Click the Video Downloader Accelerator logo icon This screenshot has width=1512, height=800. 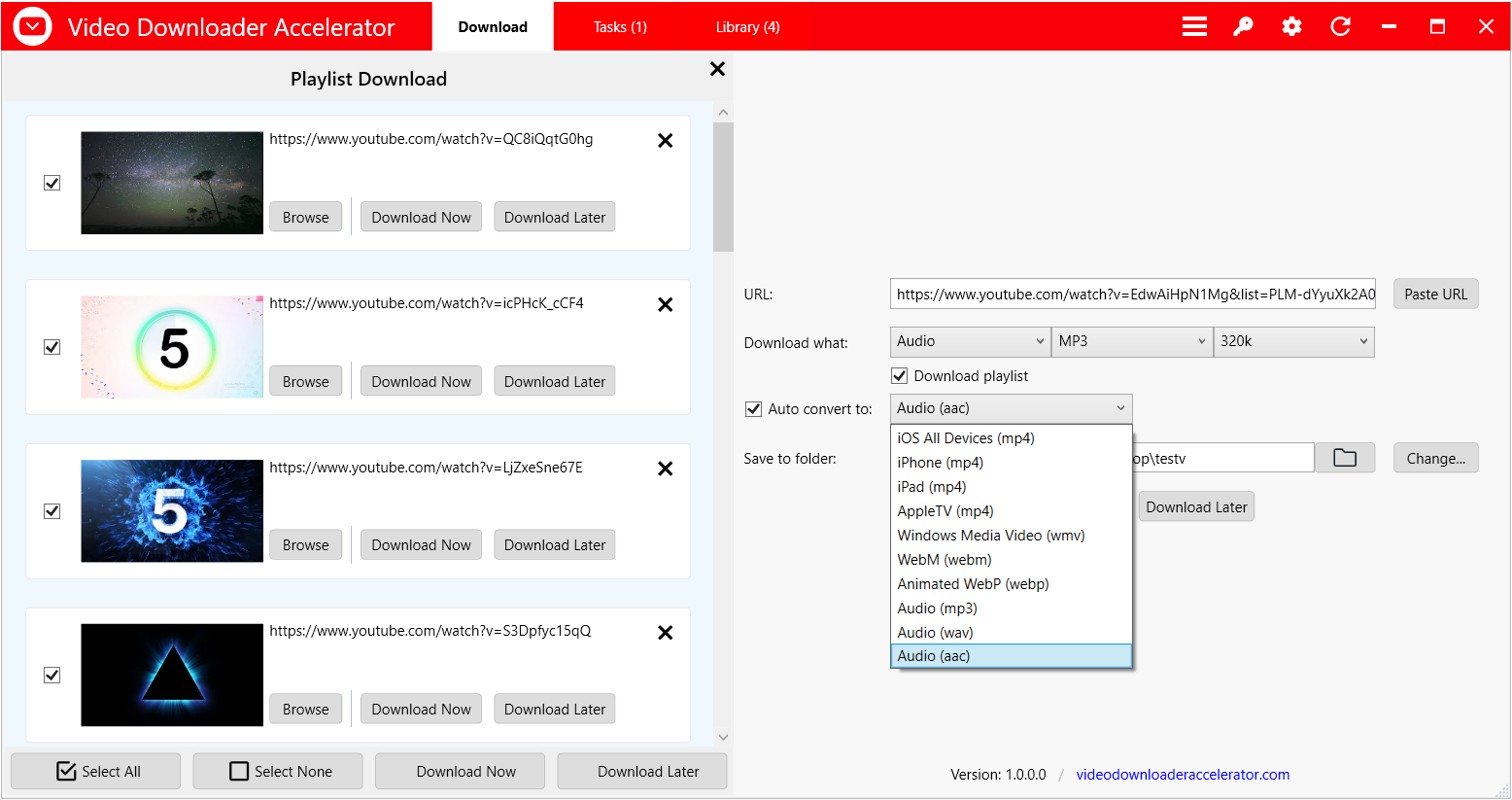[x=31, y=26]
